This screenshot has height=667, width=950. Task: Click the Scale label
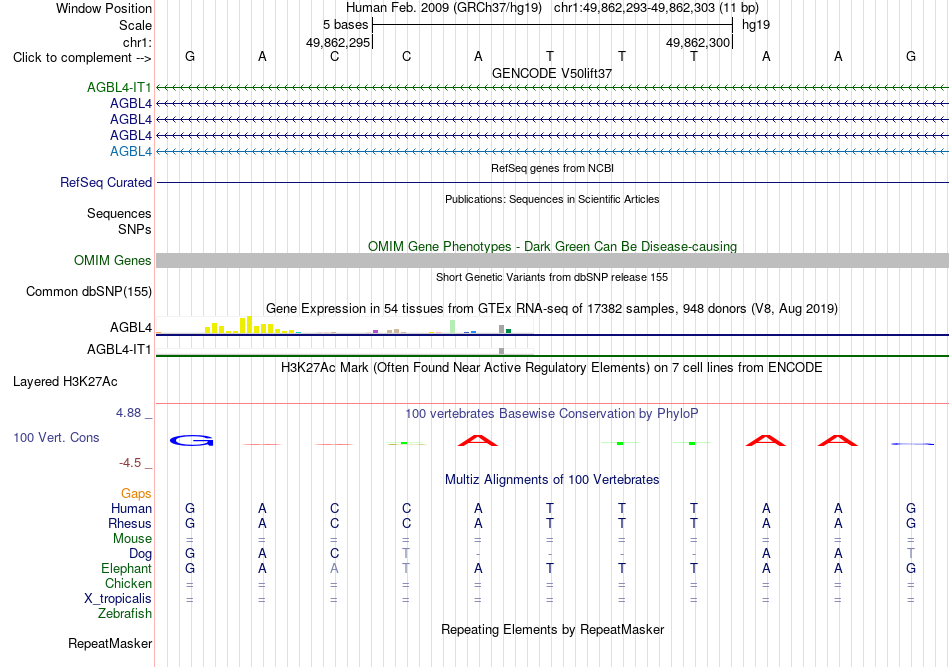(135, 25)
